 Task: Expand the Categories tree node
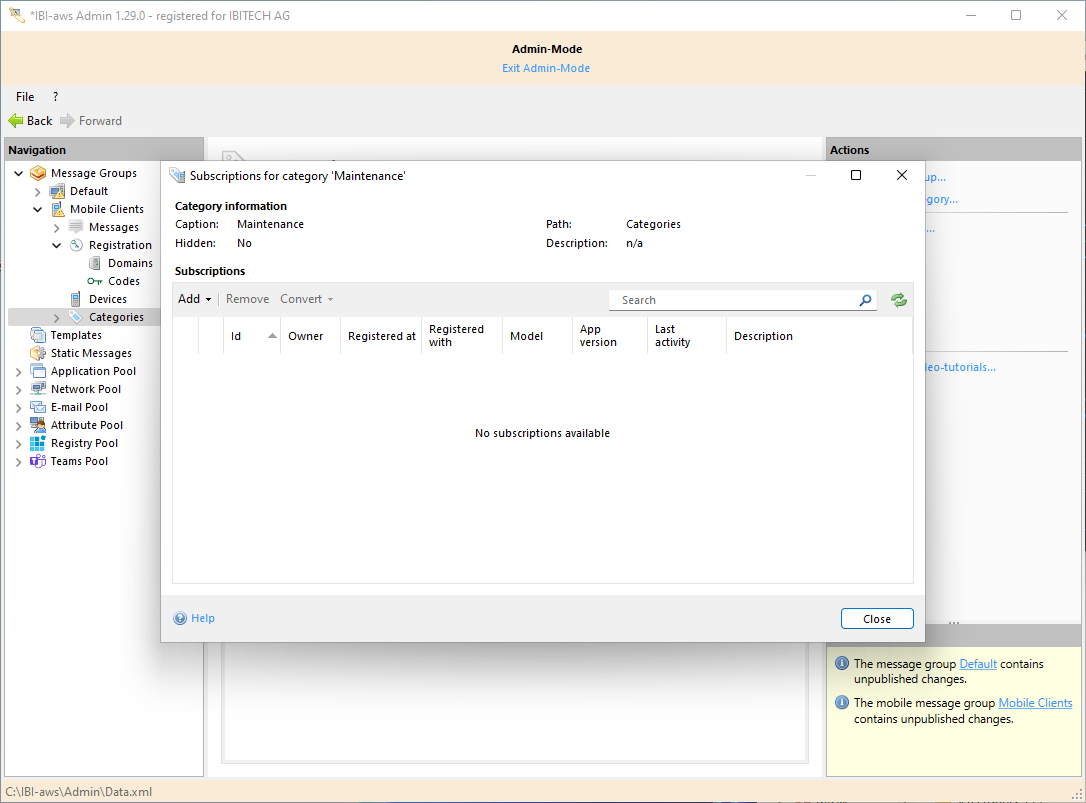[x=57, y=318]
